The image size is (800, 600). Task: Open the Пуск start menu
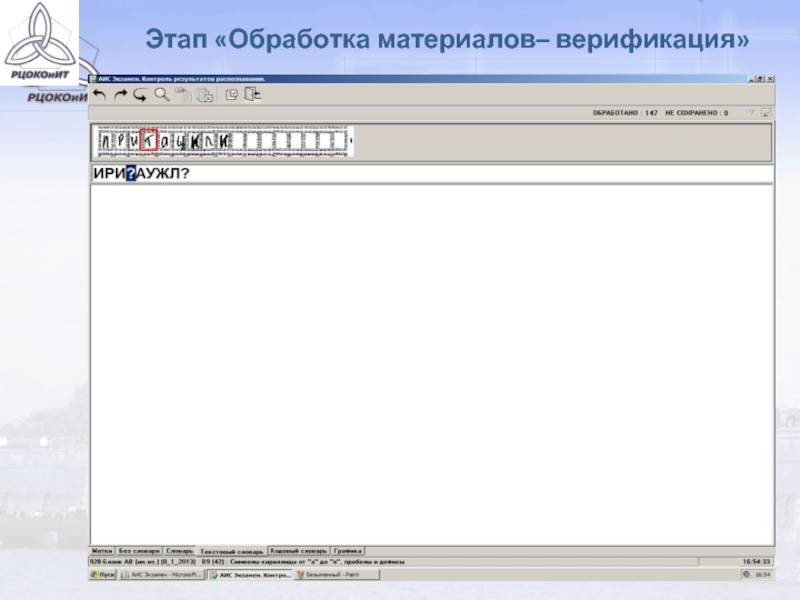pos(103,574)
